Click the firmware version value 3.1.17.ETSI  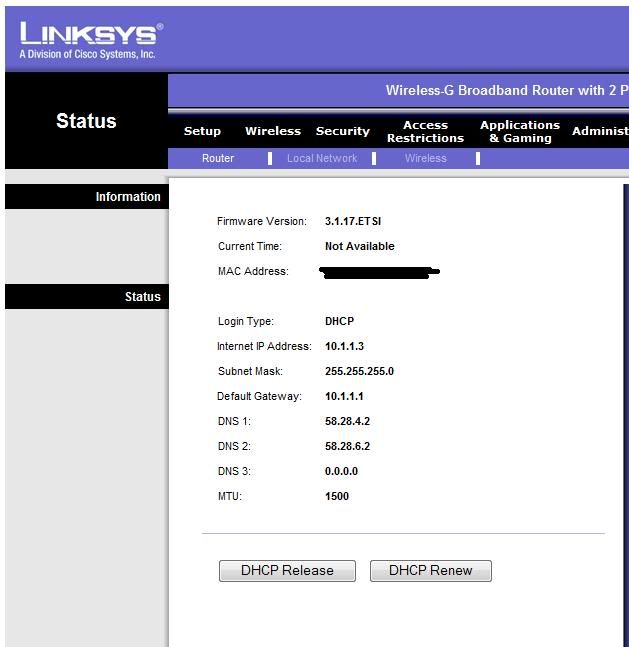tap(353, 221)
